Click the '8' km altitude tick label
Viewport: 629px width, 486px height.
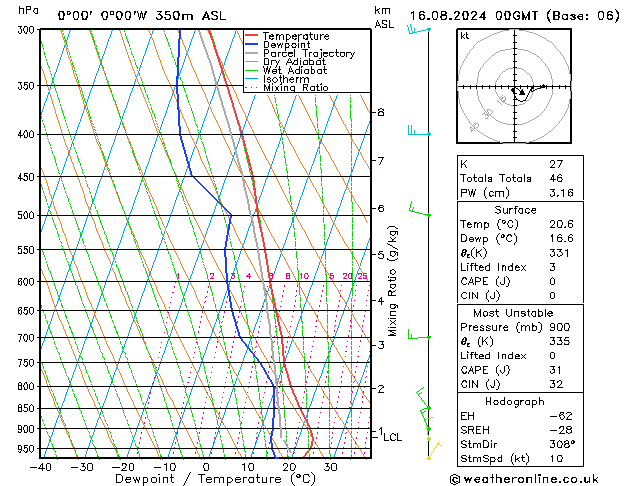click(381, 112)
